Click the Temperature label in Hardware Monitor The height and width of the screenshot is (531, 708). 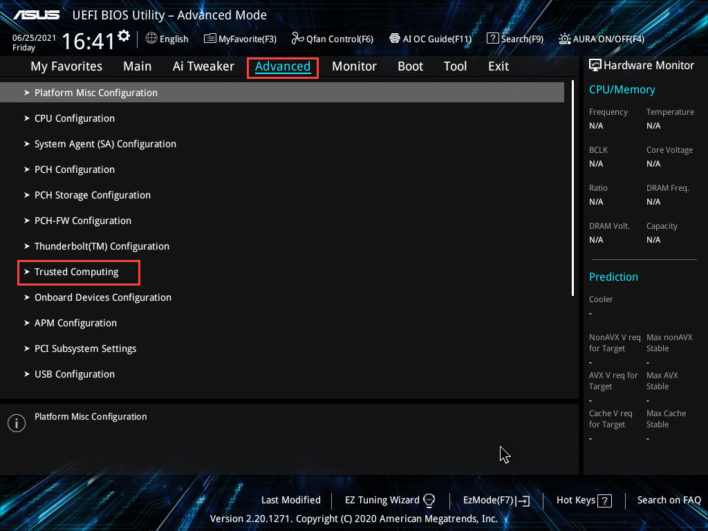pyautogui.click(x=670, y=112)
